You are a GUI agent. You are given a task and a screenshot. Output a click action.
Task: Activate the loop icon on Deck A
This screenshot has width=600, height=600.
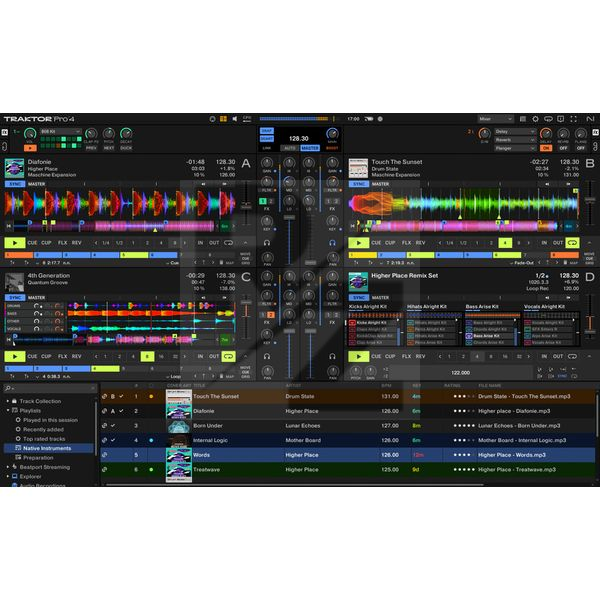coord(228,243)
